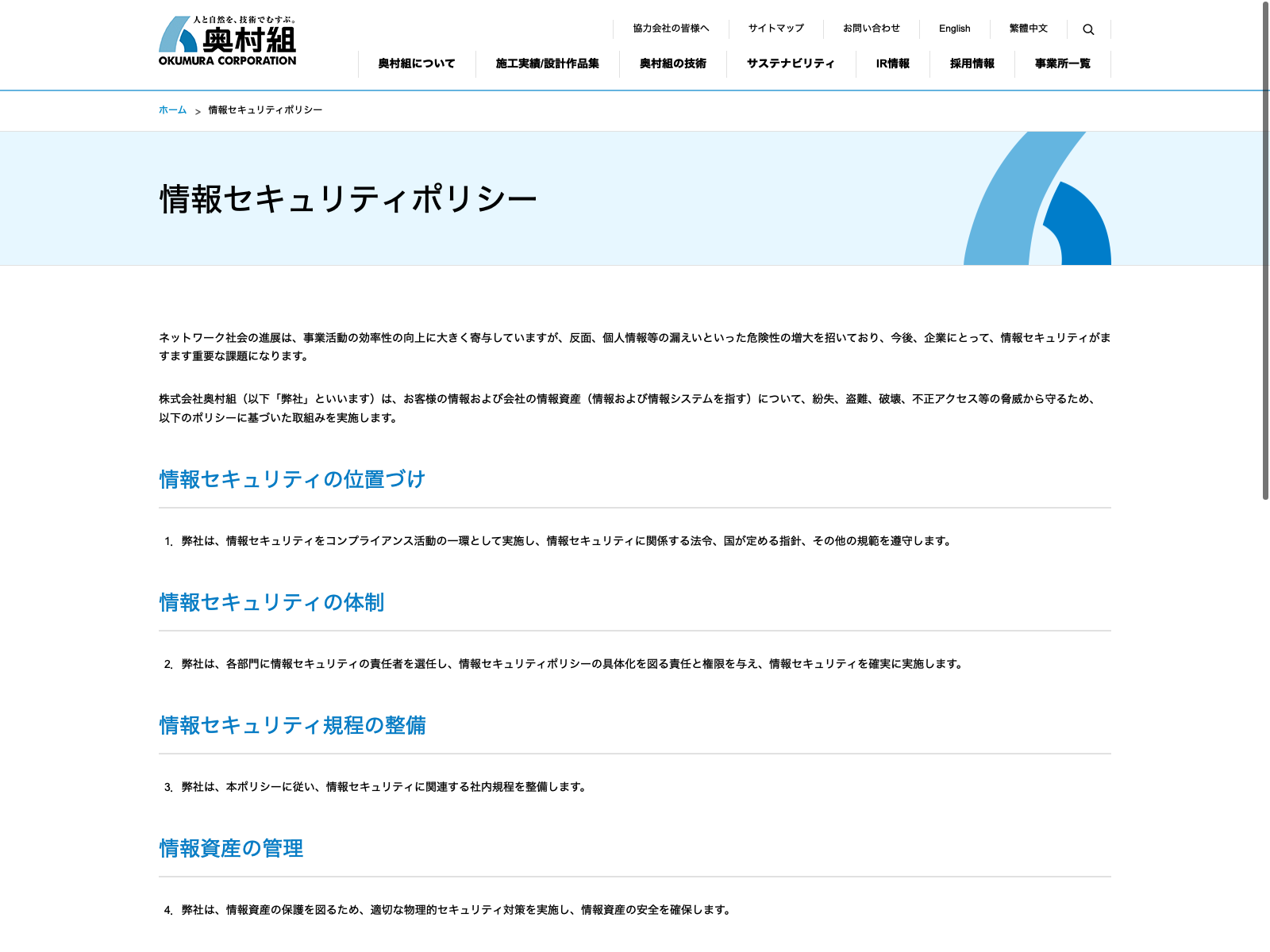Viewport: 1270px width, 952px height.
Task: Open 施工実績/設計作品集 menu
Action: tap(547, 63)
